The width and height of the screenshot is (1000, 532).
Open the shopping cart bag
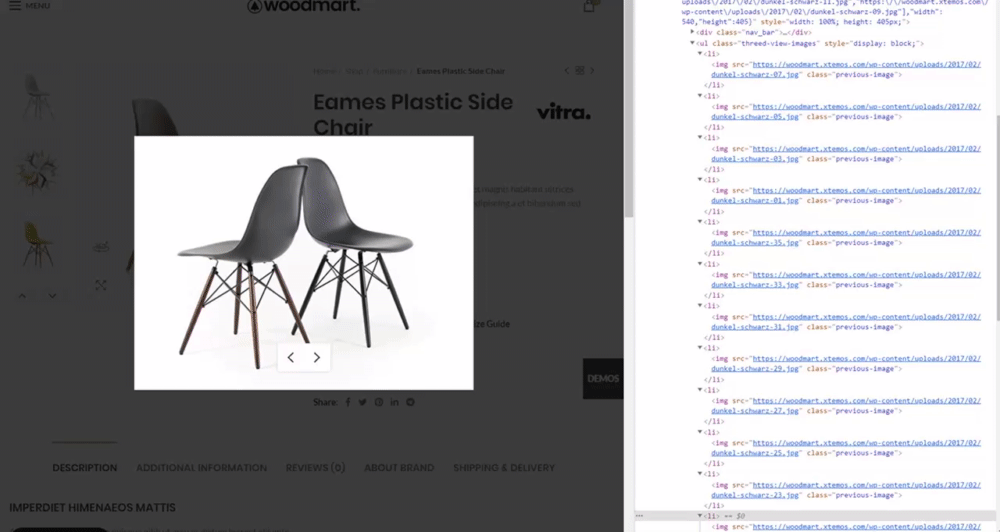[x=589, y=6]
